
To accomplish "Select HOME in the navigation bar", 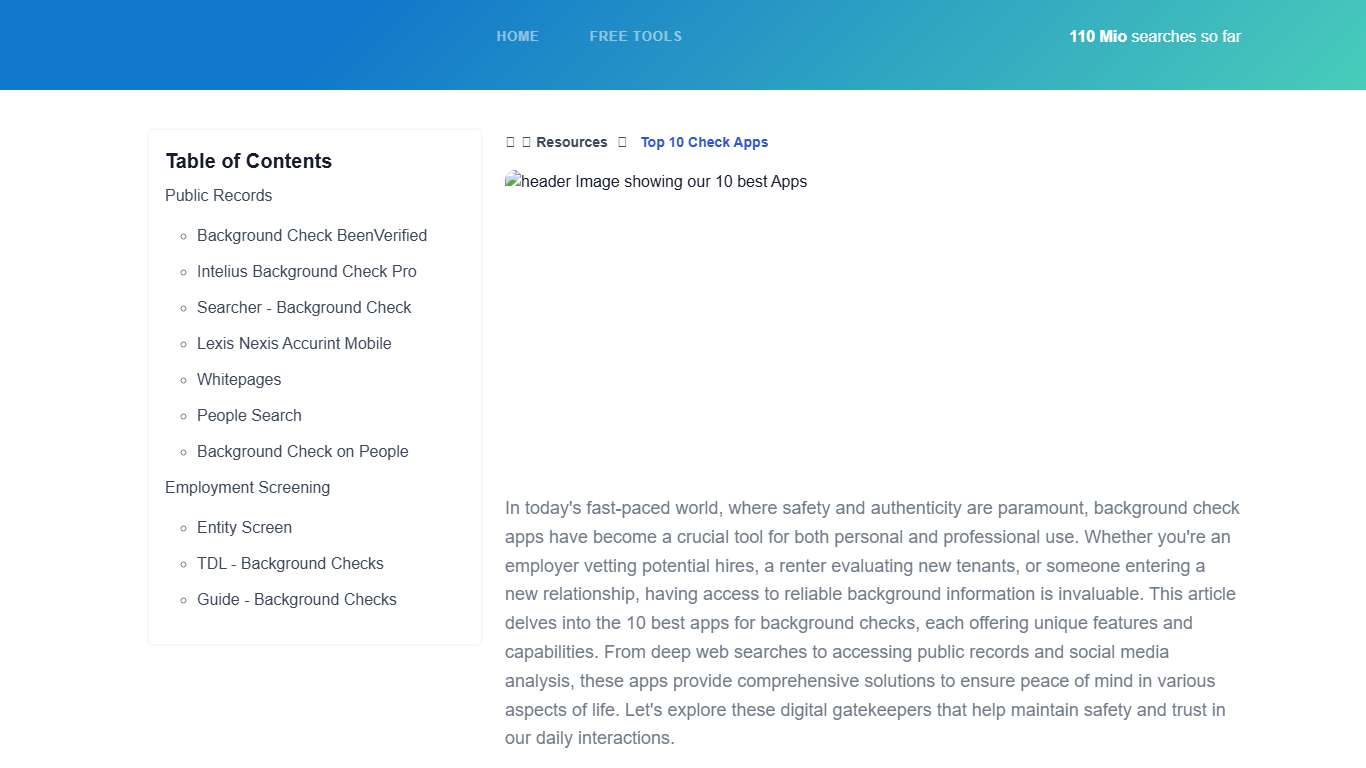I will (517, 36).
